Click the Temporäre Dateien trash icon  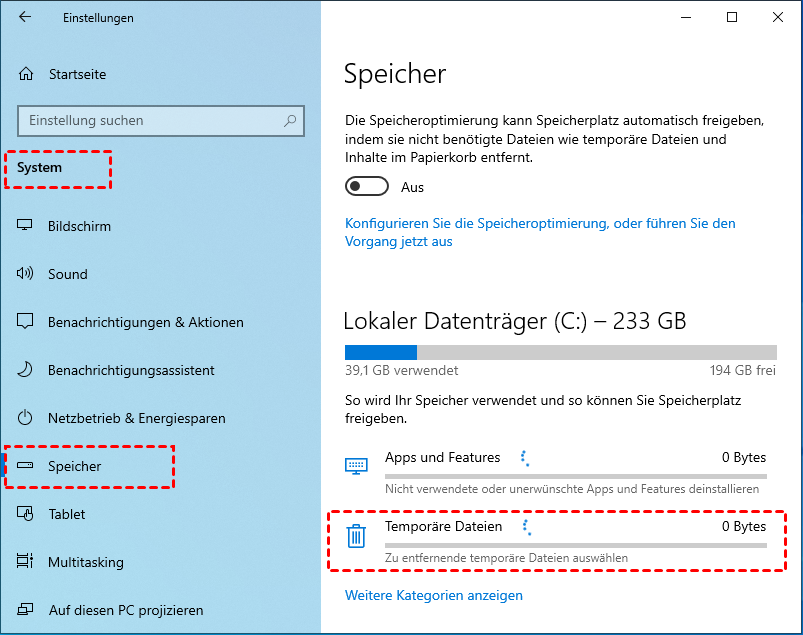pos(356,537)
